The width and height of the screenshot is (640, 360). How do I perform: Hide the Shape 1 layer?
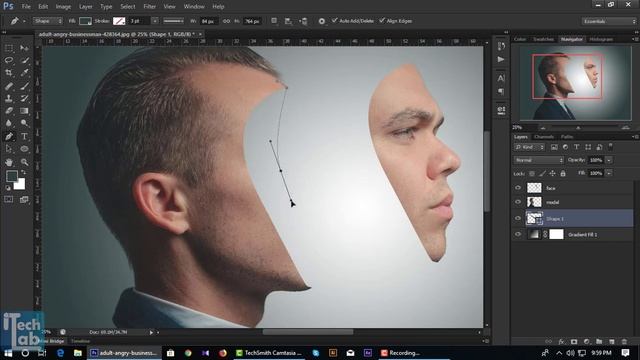(518, 218)
